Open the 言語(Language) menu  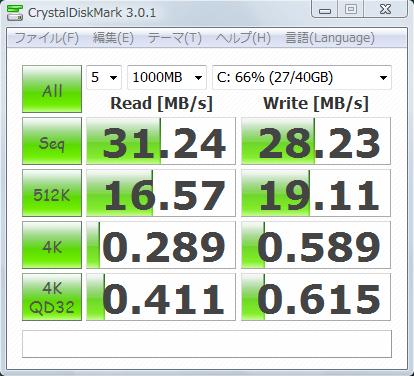[330, 38]
